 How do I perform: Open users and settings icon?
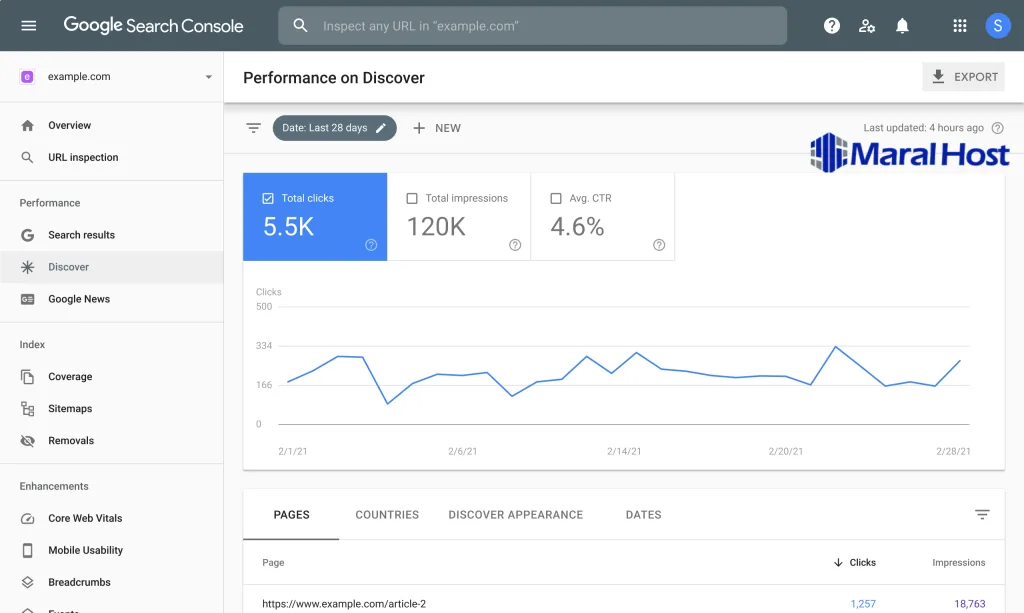867,26
